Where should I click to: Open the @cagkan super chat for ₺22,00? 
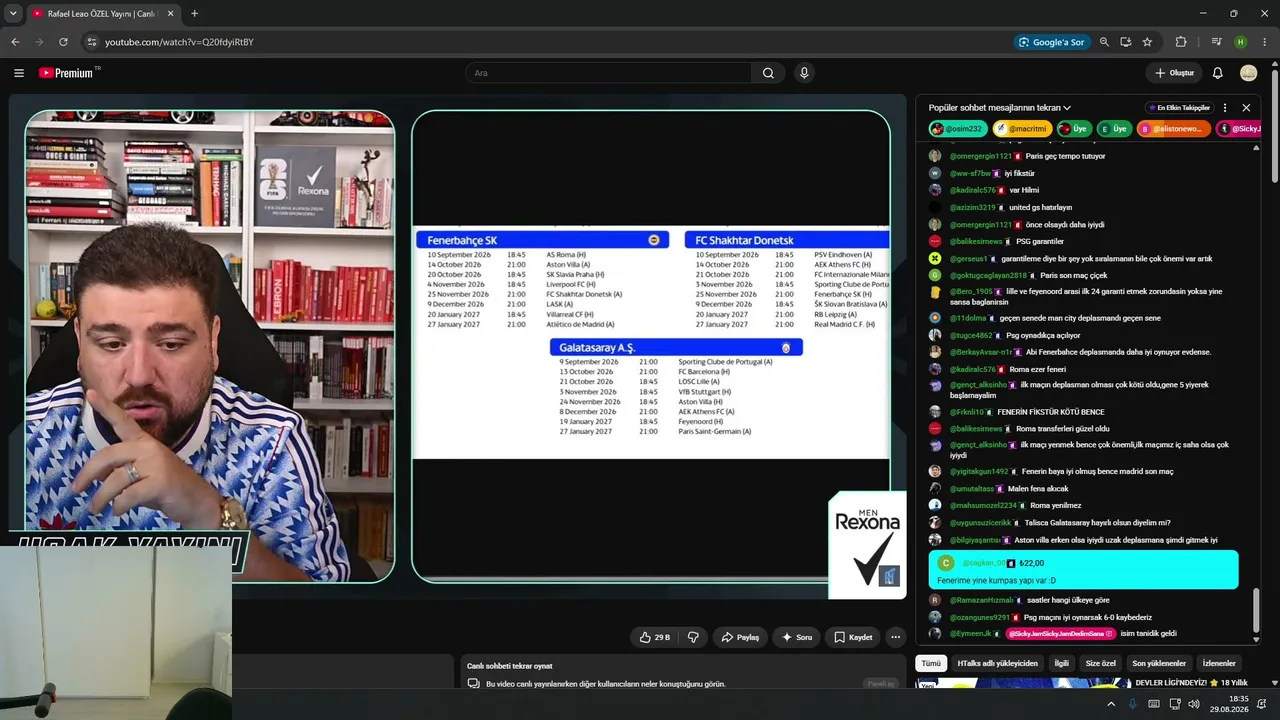click(1083, 570)
